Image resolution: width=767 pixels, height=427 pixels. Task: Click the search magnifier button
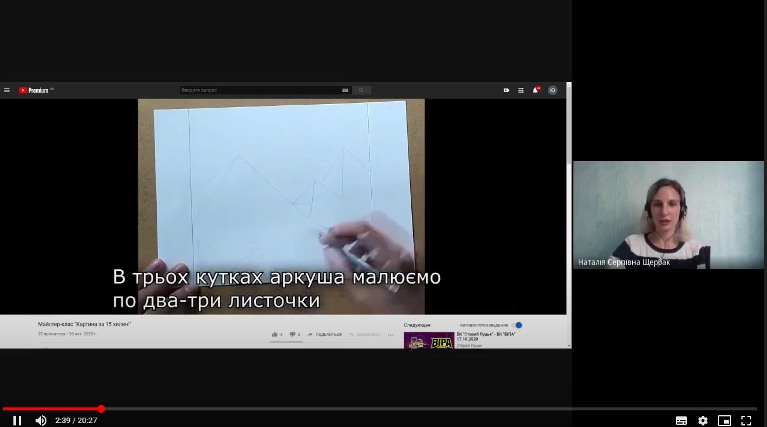click(x=361, y=90)
